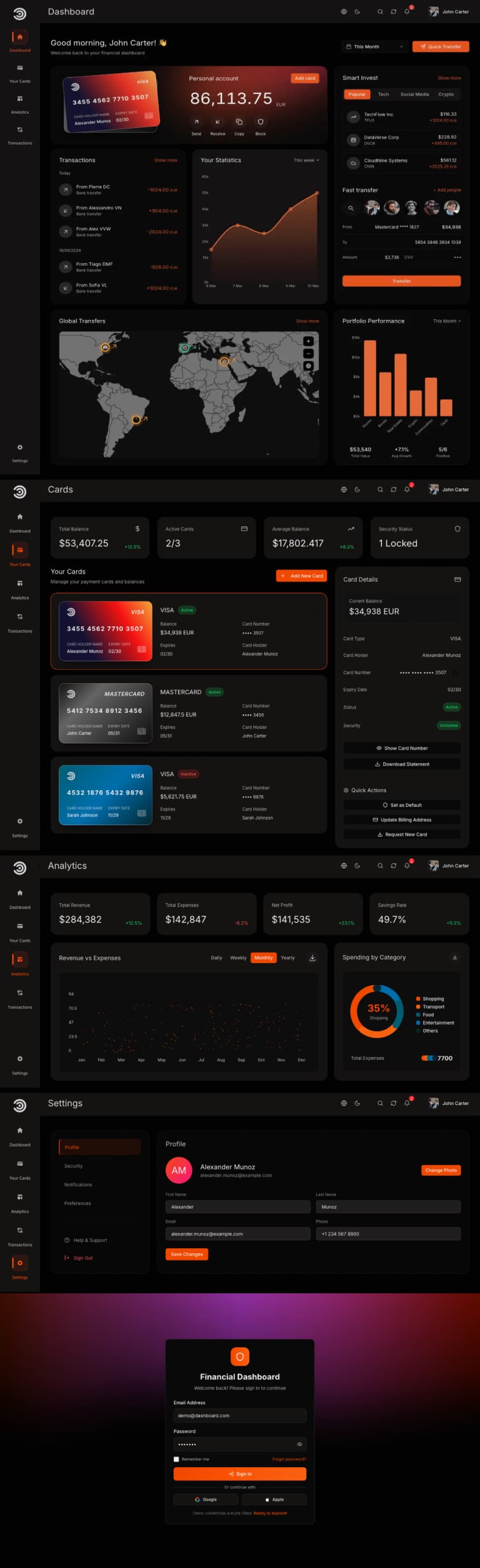Click the Add New Card button
480x1568 pixels.
coord(301,576)
